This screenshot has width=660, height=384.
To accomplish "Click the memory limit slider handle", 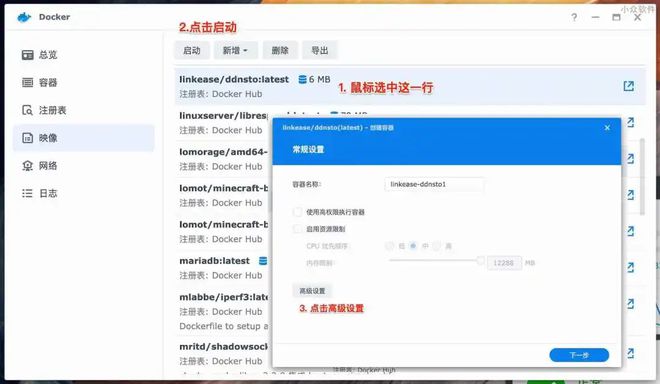I will (x=480, y=261).
